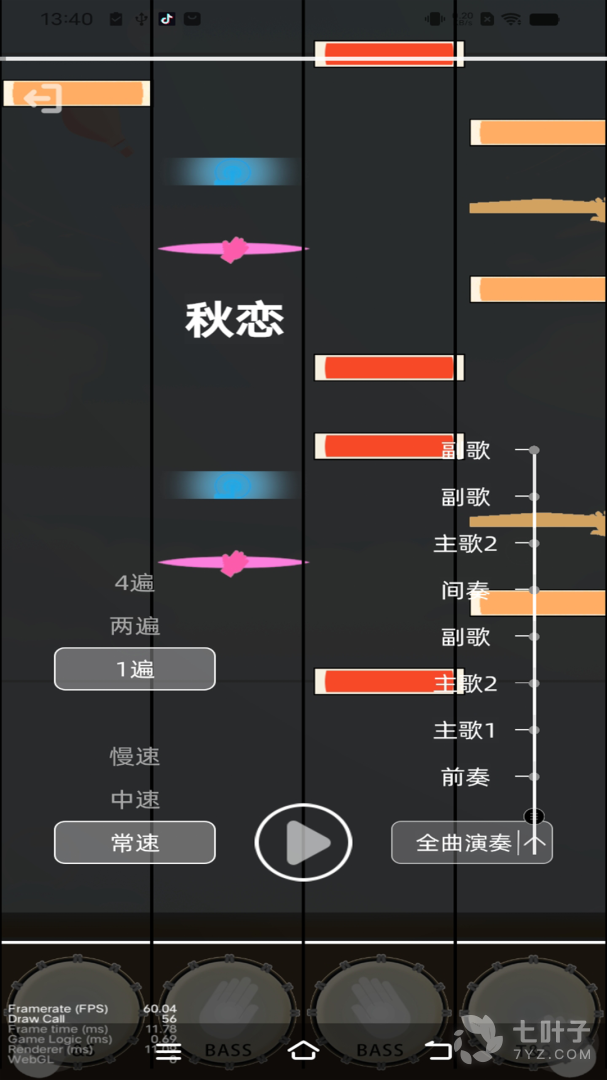The width and height of the screenshot is (607, 1080).
Task: Pick 慢速 slow speed option
Action: 135,756
